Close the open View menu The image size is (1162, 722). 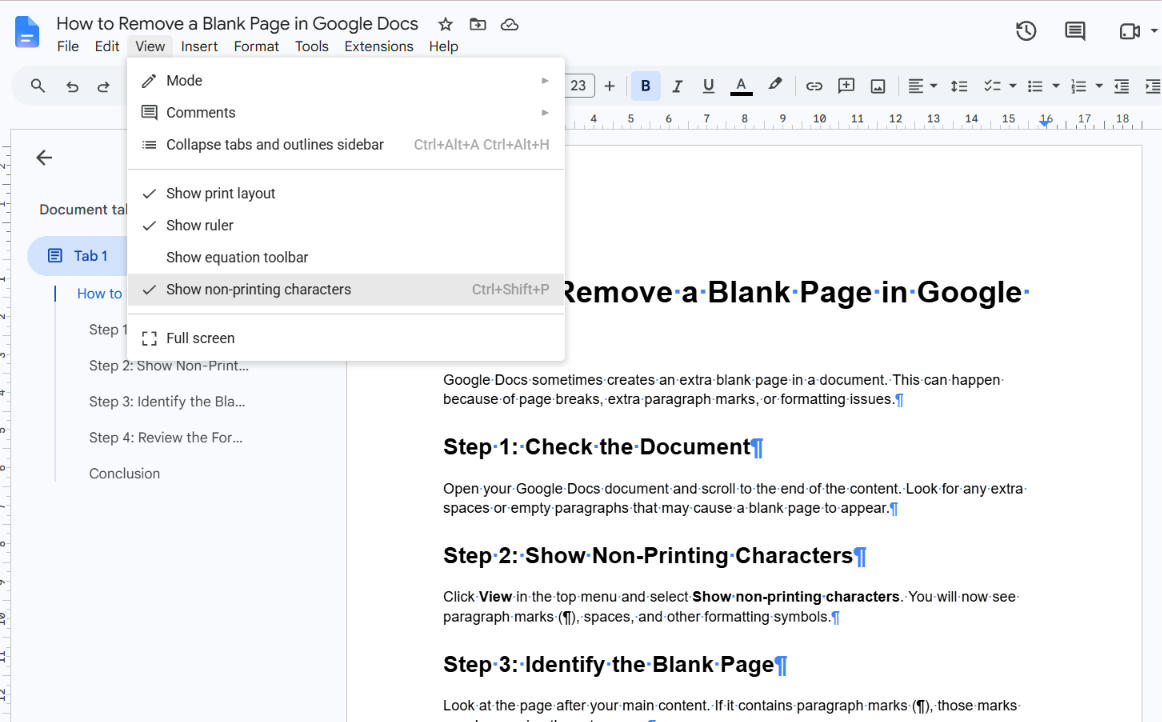150,46
